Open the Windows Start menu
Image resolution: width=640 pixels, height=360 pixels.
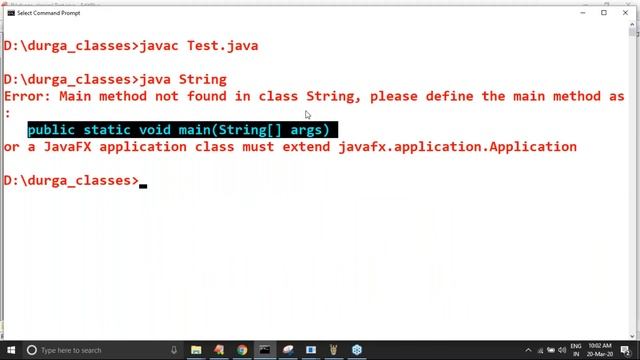pyautogui.click(x=11, y=350)
